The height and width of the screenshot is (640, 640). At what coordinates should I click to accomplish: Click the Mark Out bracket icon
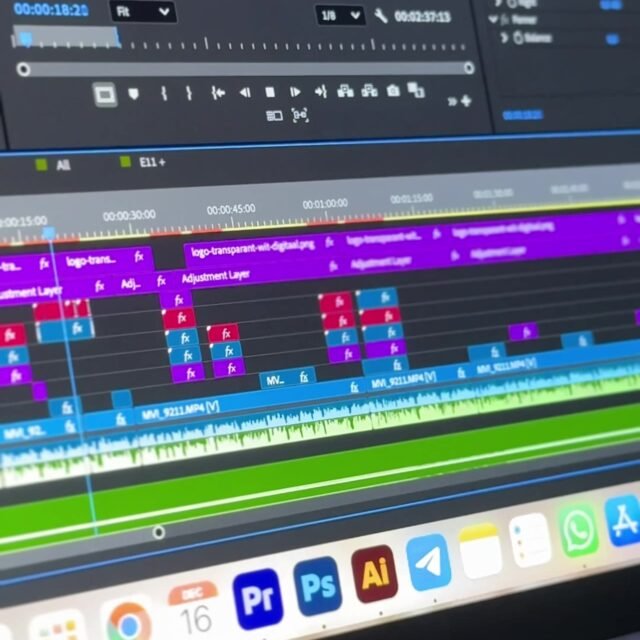pos(189,93)
